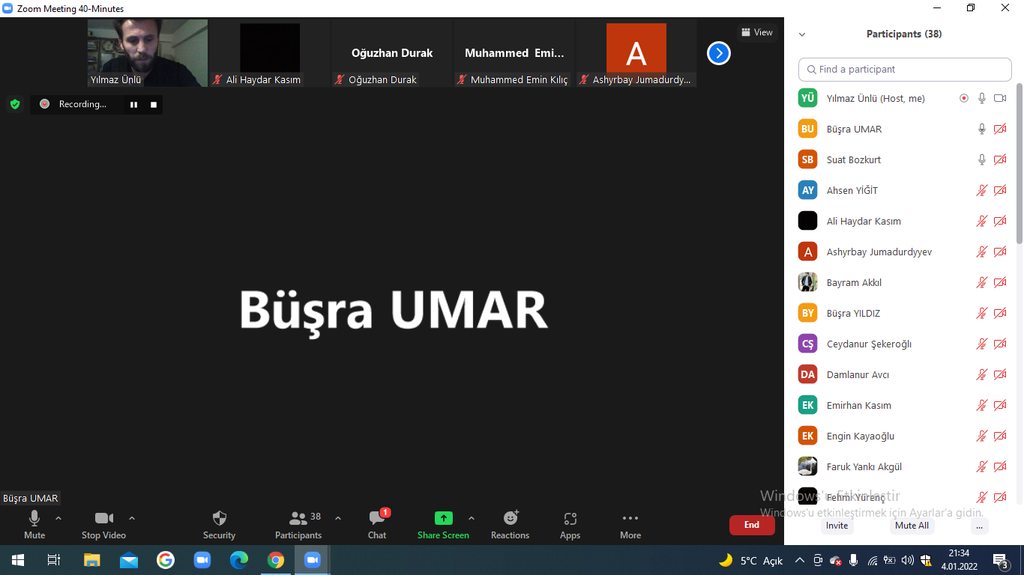The width and height of the screenshot is (1024, 575).
Task: Pause the meeting recording
Action: pyautogui.click(x=133, y=104)
